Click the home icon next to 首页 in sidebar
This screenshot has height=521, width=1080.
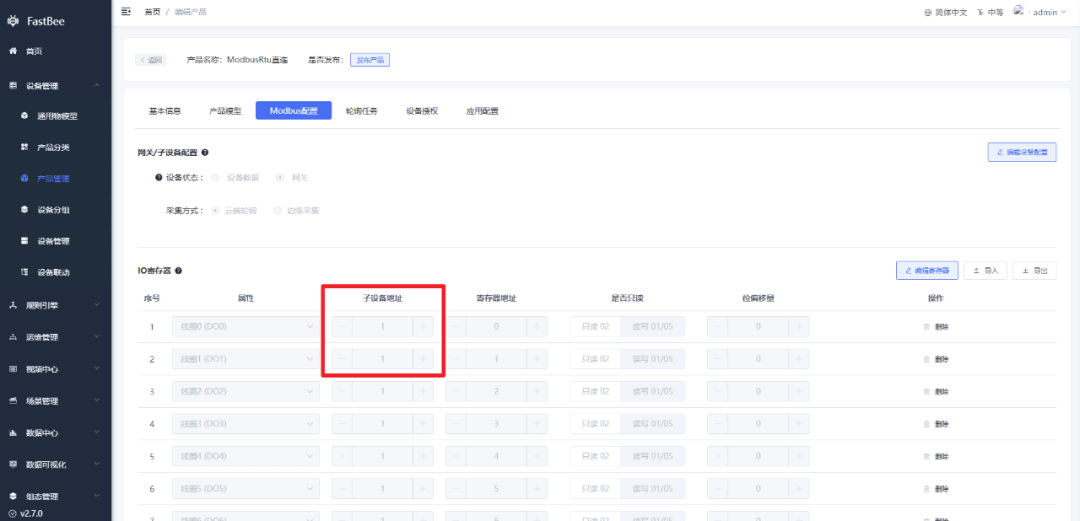coord(12,51)
